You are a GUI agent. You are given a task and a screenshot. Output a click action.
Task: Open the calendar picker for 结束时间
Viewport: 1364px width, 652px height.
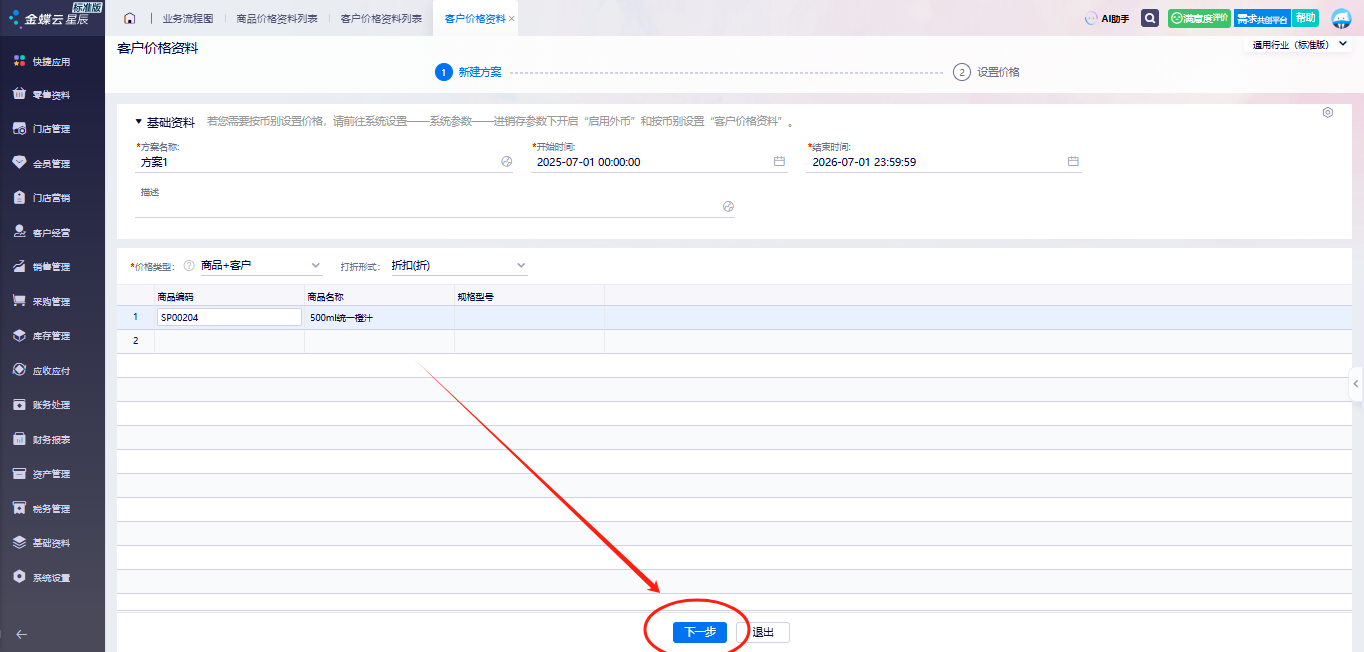point(1073,162)
